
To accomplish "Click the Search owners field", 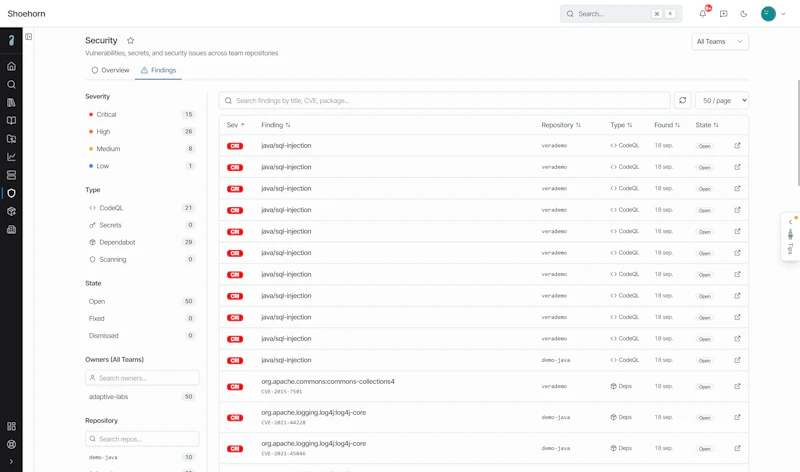I will pos(142,378).
